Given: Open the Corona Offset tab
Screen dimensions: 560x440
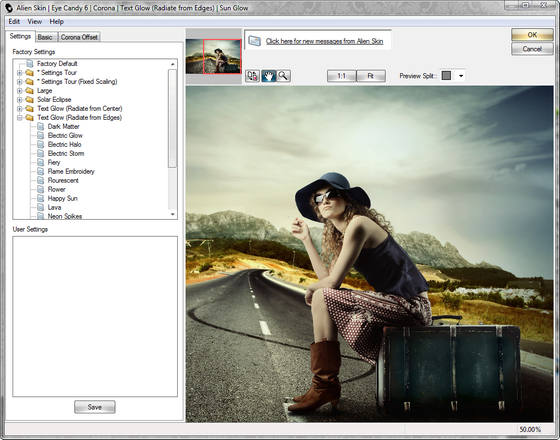Looking at the screenshot, I should click(x=79, y=37).
